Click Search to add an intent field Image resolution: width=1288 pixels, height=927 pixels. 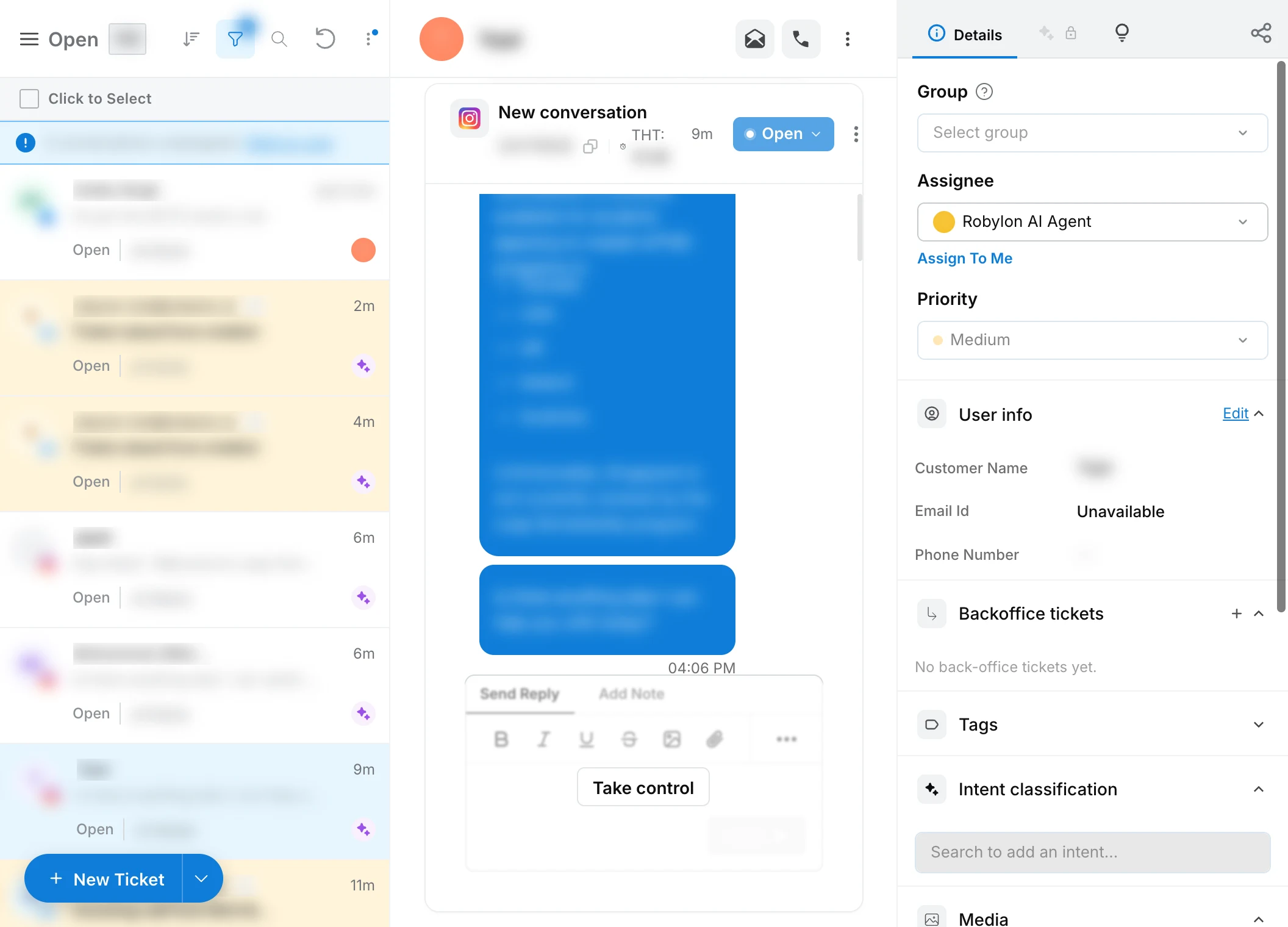pyautogui.click(x=1092, y=852)
